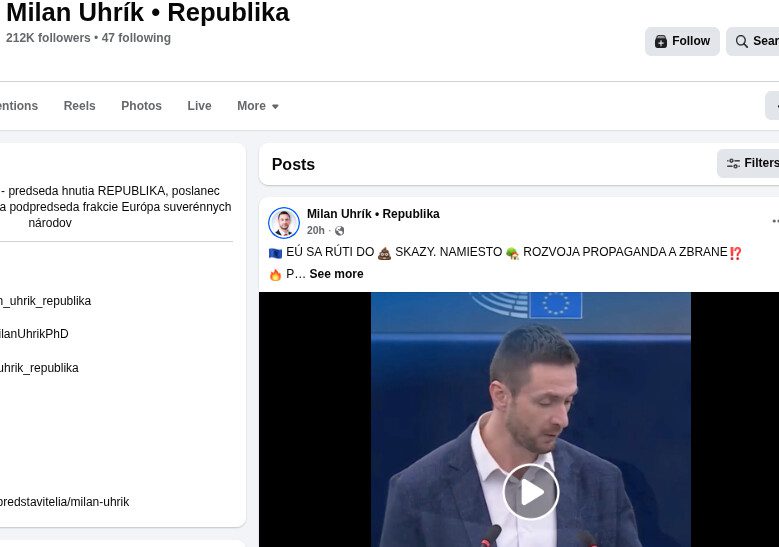
Task: Open the page Search button
Action: pos(757,41)
